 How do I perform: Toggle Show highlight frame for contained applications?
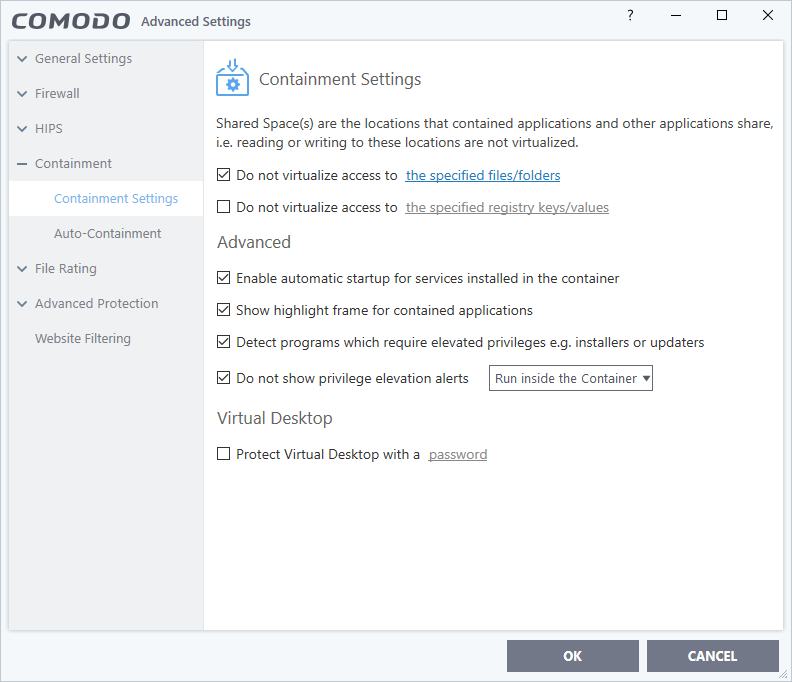click(x=224, y=310)
